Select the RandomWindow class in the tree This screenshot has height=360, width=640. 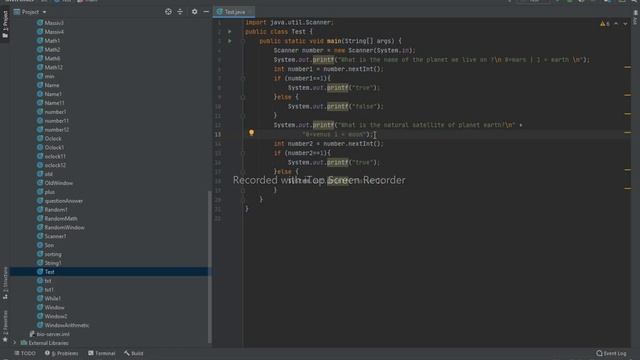(x=64, y=227)
